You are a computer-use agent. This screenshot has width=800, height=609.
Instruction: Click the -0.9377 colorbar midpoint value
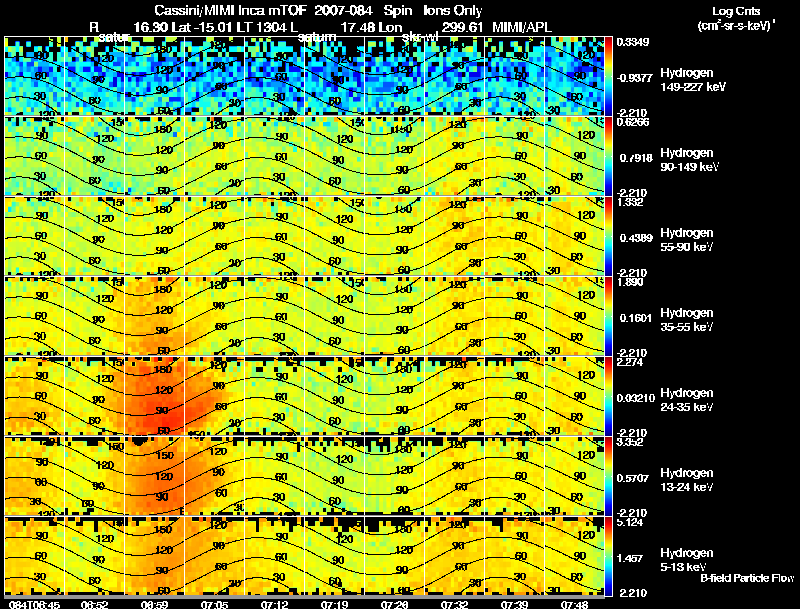pos(634,78)
